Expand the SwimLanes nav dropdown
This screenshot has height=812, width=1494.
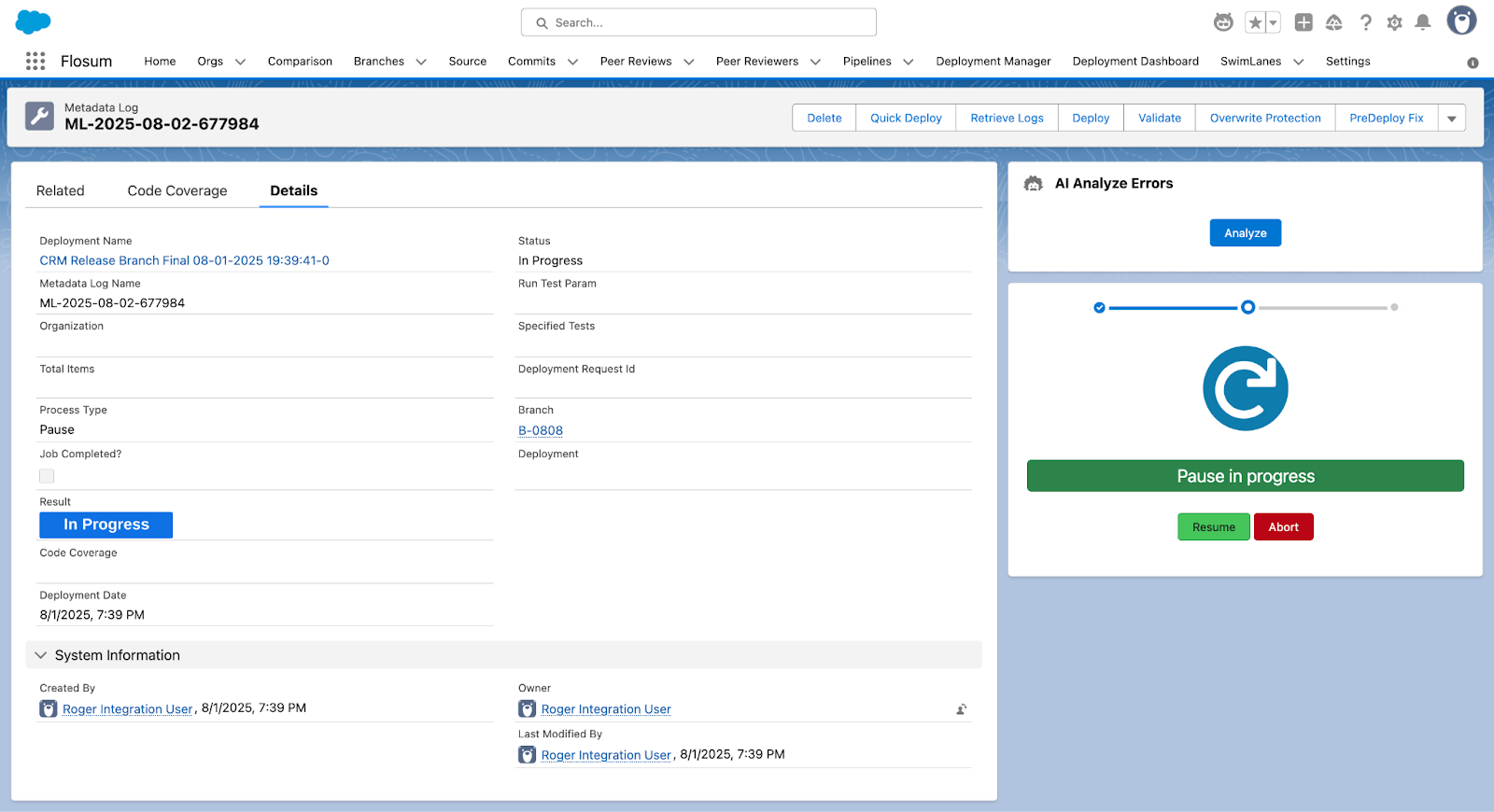pyautogui.click(x=1298, y=62)
